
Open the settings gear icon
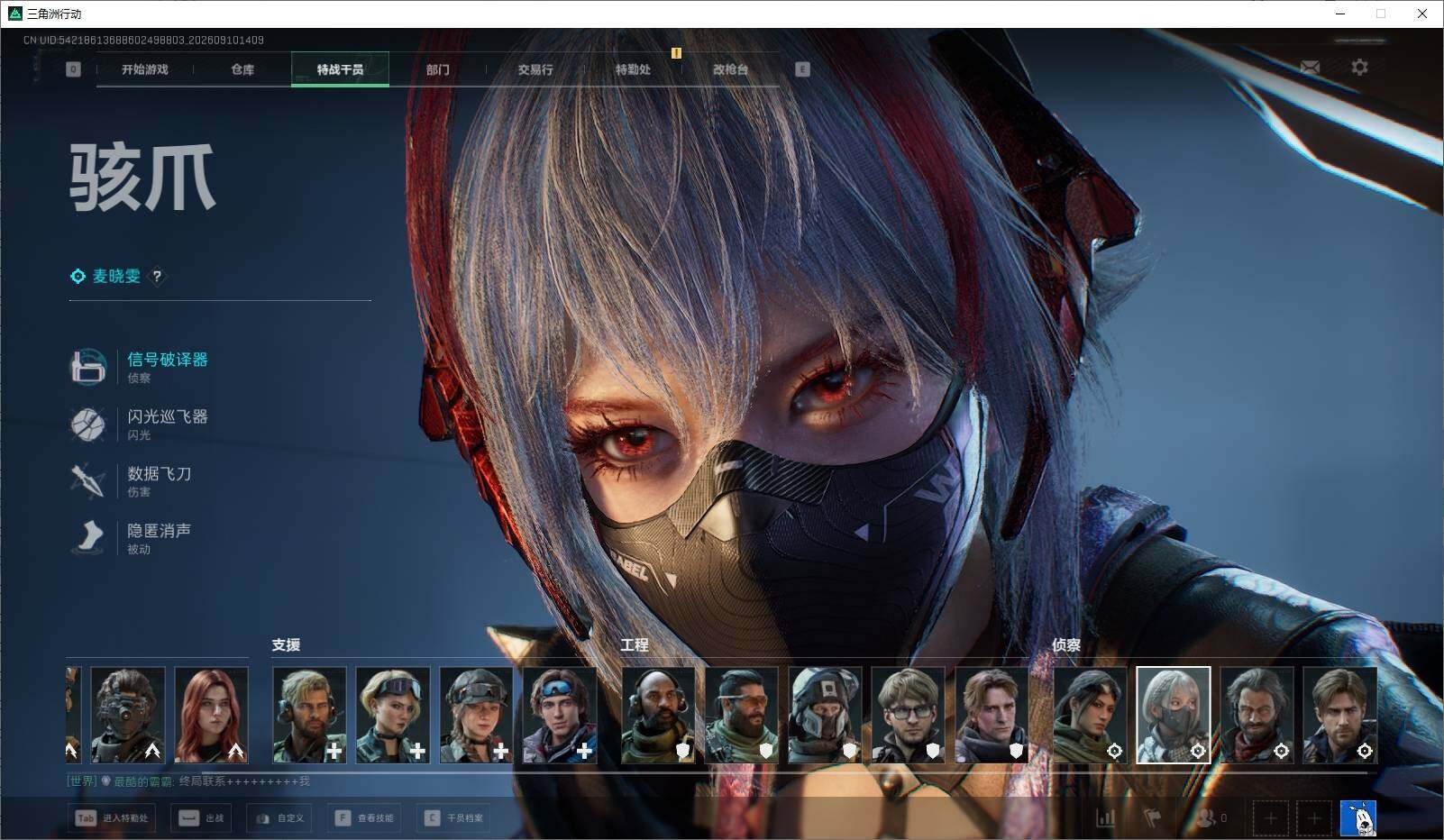click(x=1359, y=68)
